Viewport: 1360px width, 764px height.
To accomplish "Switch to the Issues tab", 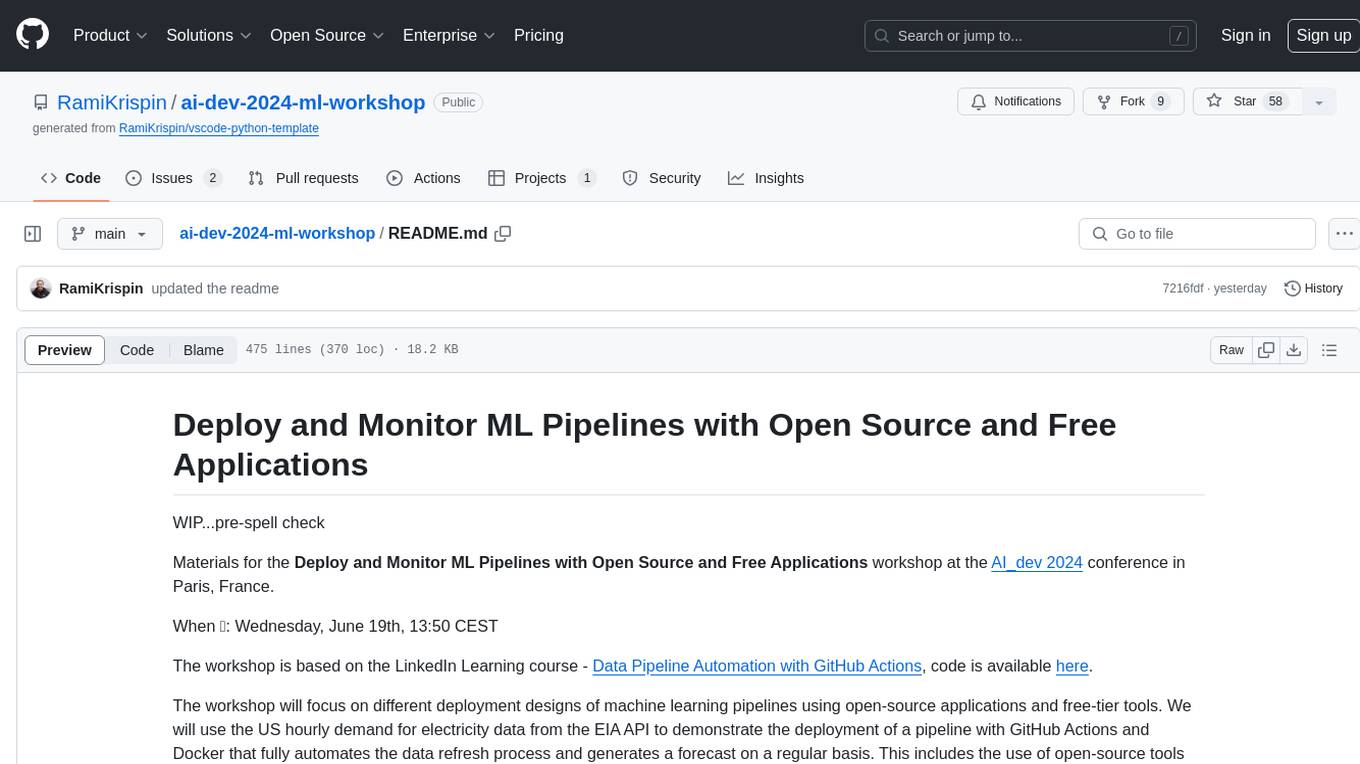I will coord(173,178).
